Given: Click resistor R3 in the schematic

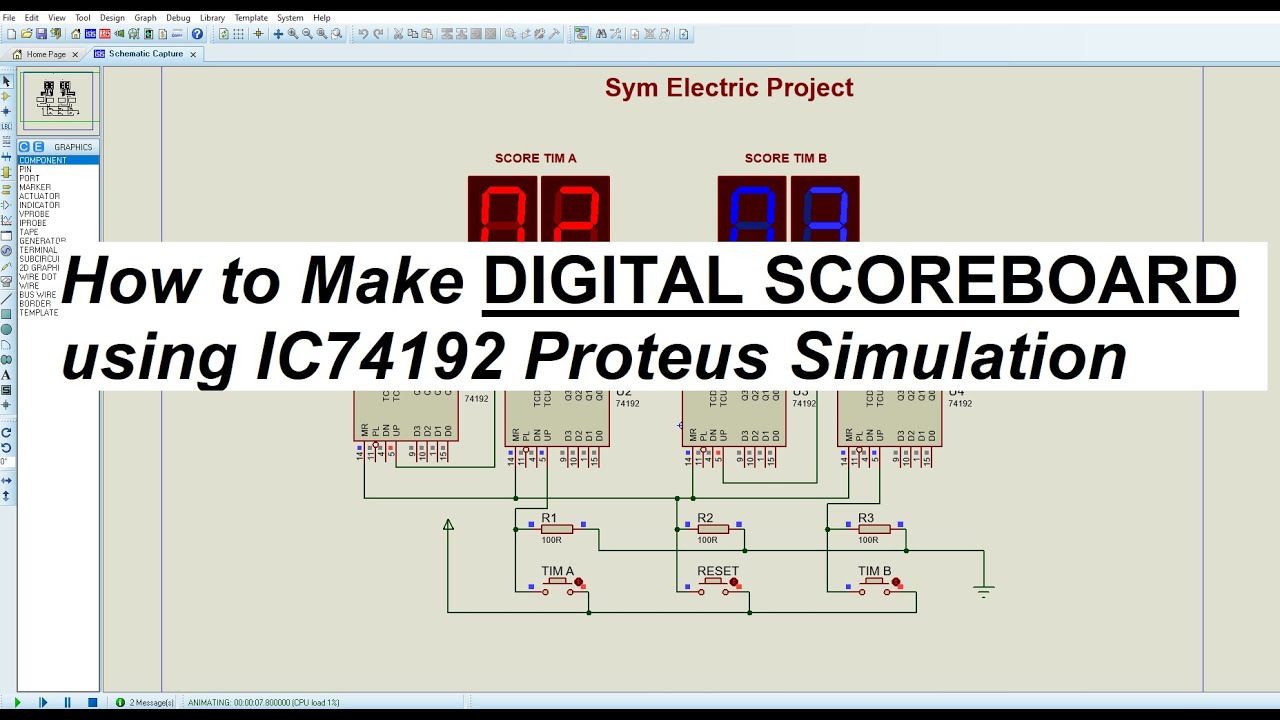Looking at the screenshot, I should point(873,529).
